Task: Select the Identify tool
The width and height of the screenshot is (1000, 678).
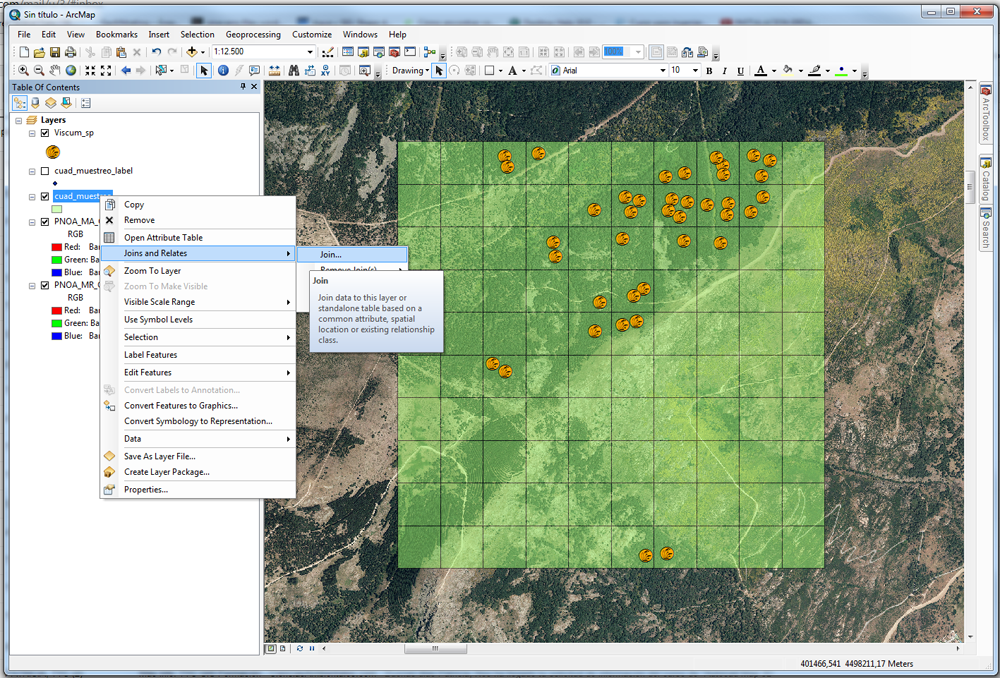Action: pos(223,70)
